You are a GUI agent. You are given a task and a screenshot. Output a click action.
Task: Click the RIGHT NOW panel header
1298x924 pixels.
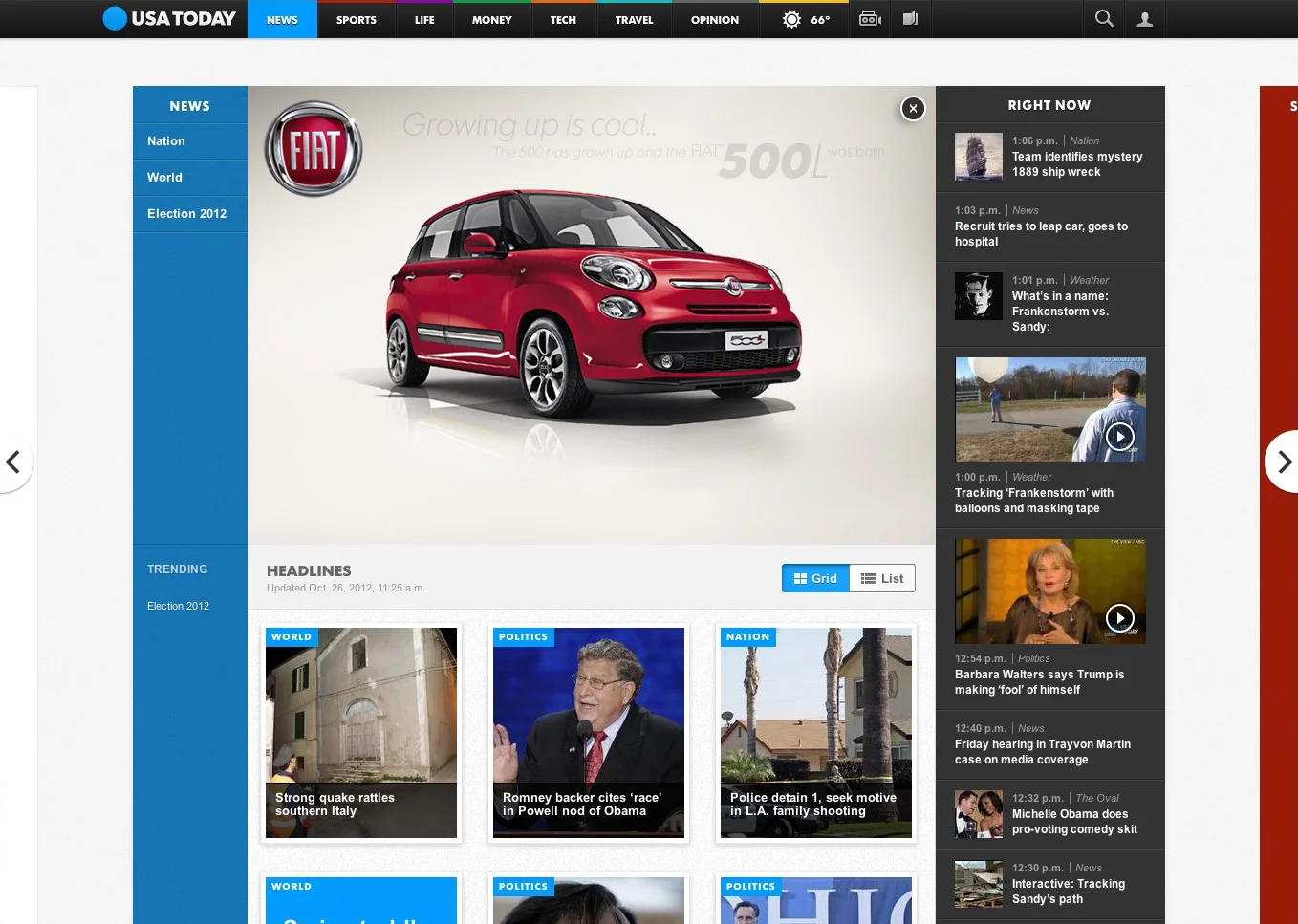[1049, 105]
